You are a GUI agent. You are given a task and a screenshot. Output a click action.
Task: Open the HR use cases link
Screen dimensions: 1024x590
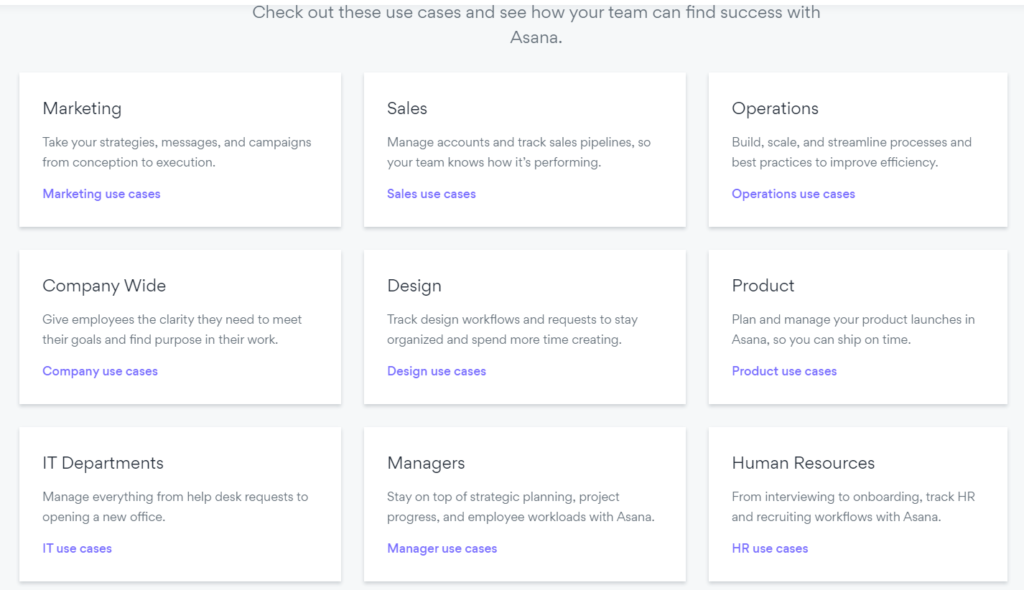pos(769,548)
